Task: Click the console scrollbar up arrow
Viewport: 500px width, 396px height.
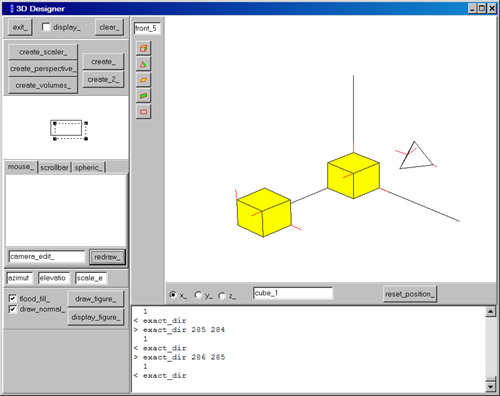Action: [x=490, y=312]
